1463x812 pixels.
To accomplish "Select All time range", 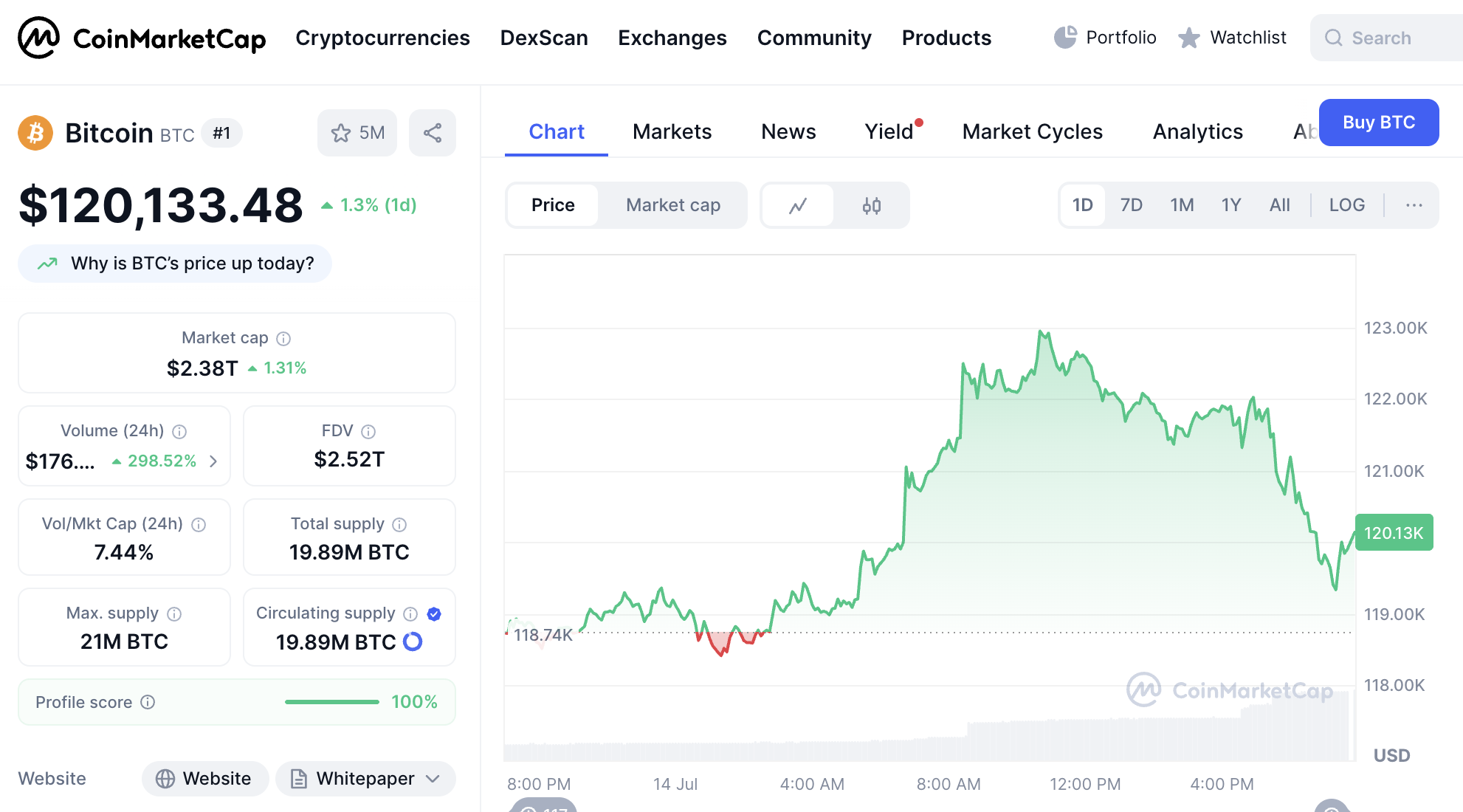I will point(1279,205).
